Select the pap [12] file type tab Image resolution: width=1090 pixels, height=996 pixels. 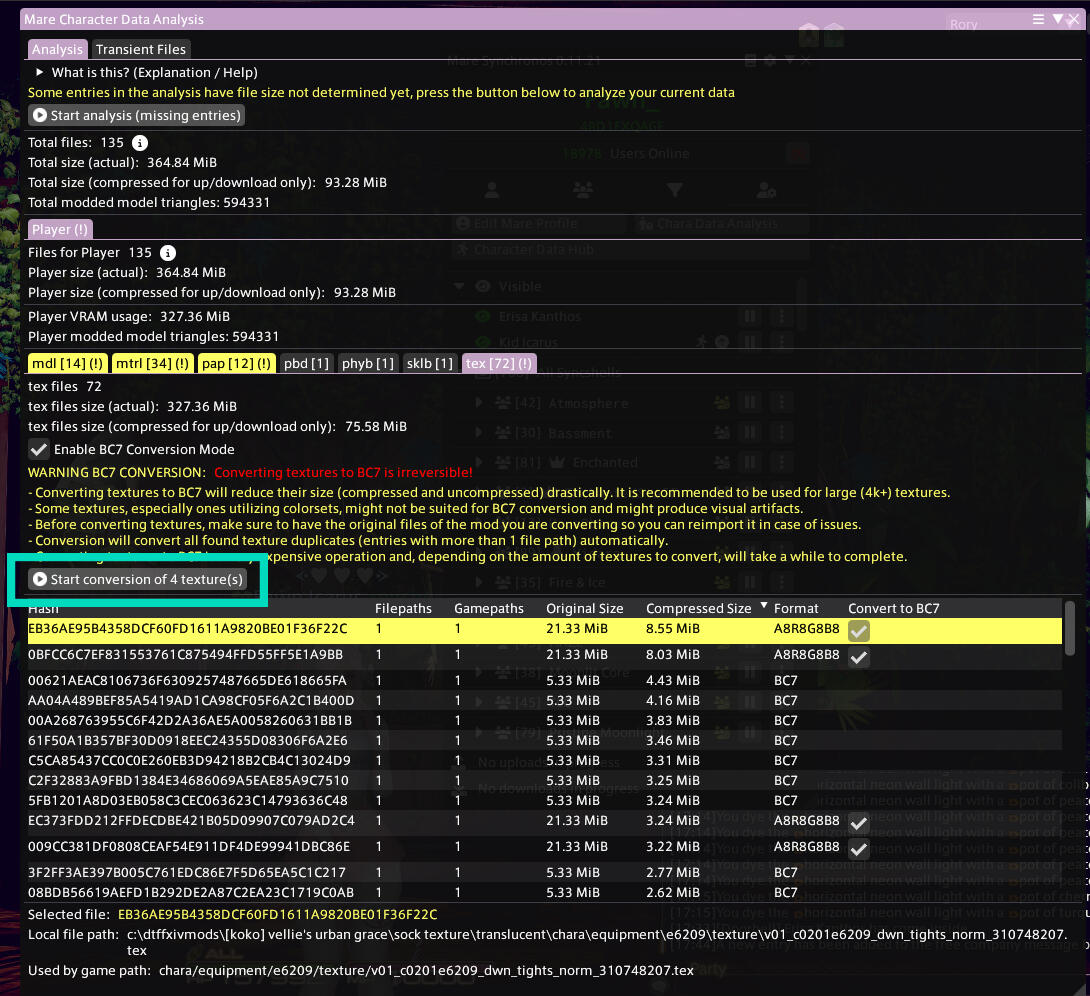pos(236,363)
